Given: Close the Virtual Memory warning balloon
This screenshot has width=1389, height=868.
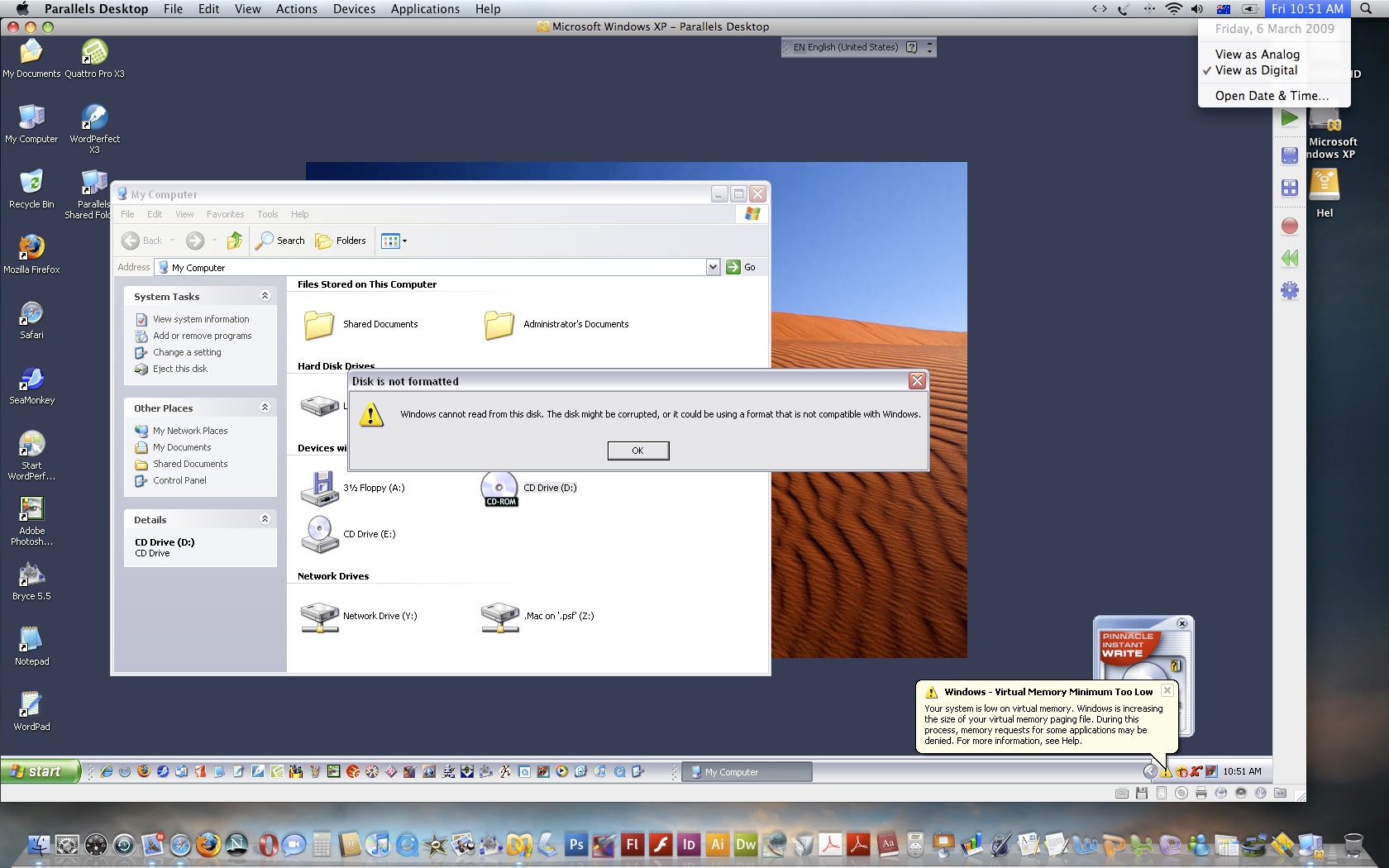Looking at the screenshot, I should (1167, 690).
